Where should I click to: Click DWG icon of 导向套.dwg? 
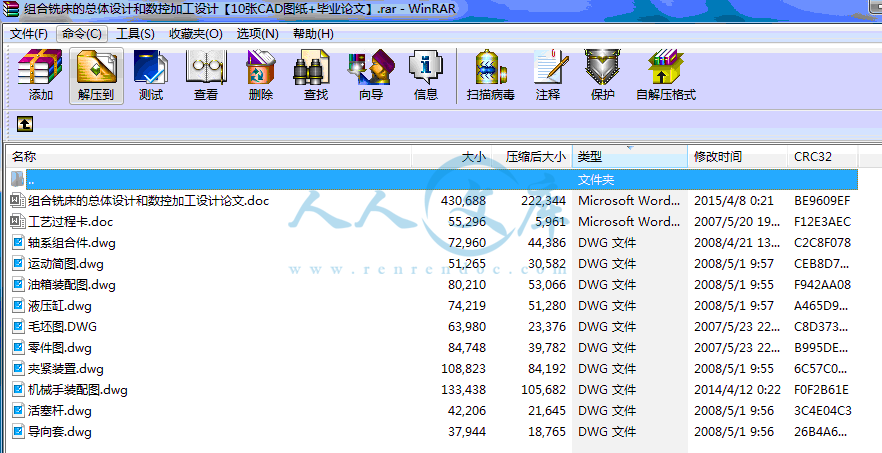(x=19, y=432)
